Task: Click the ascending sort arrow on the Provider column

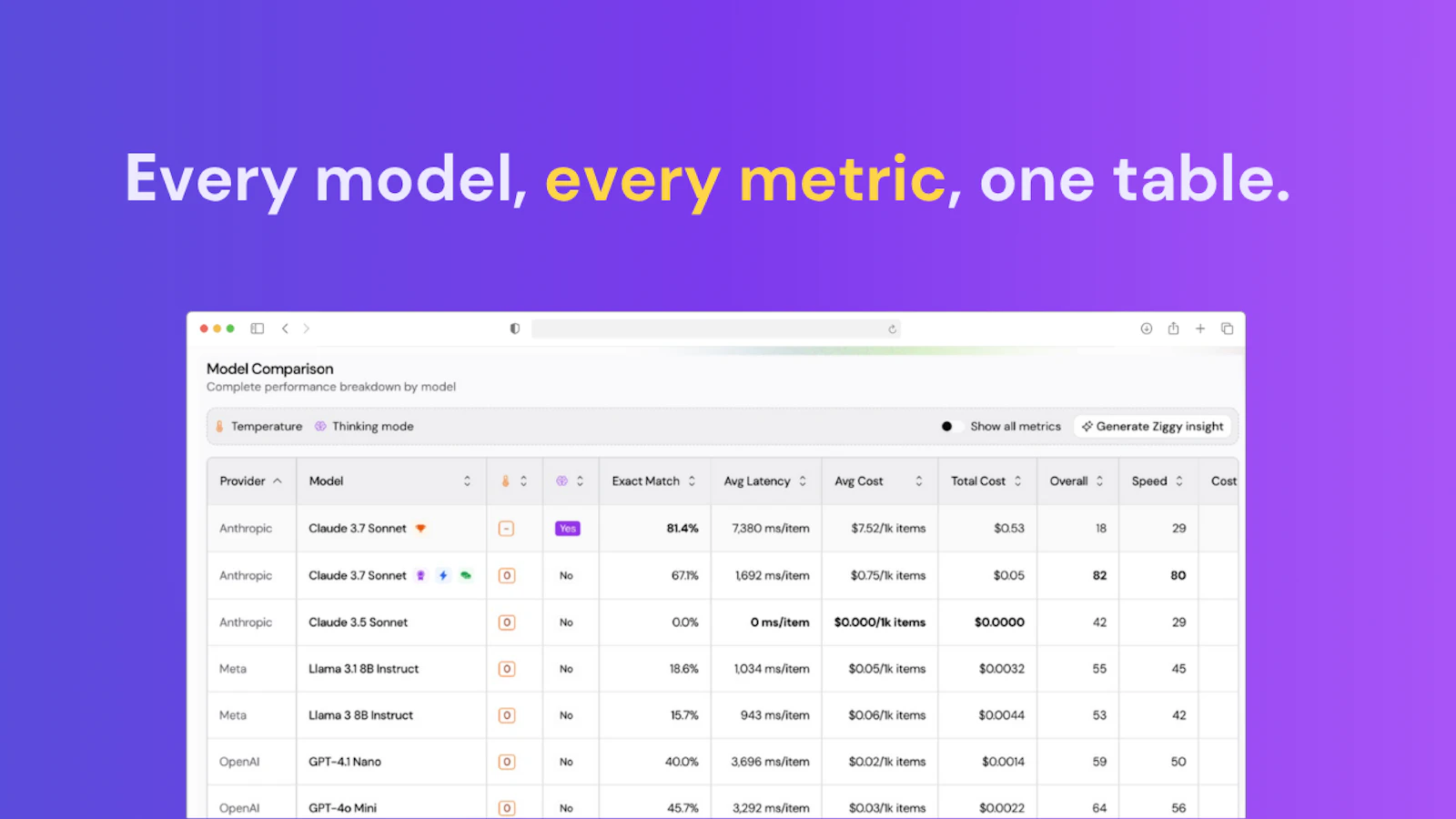Action: click(x=275, y=480)
